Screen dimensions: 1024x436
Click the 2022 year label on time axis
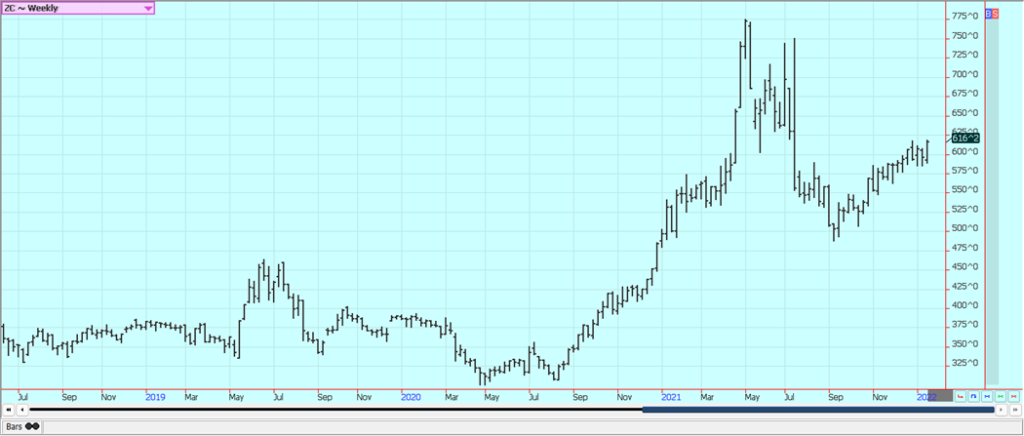[x=926, y=396]
